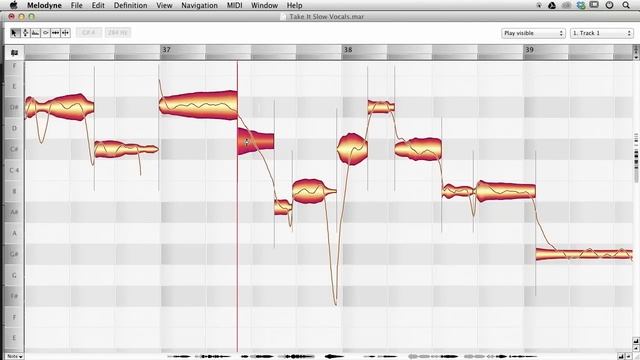Select the Main arrow tool
This screenshot has width=640, height=360.
[15, 33]
